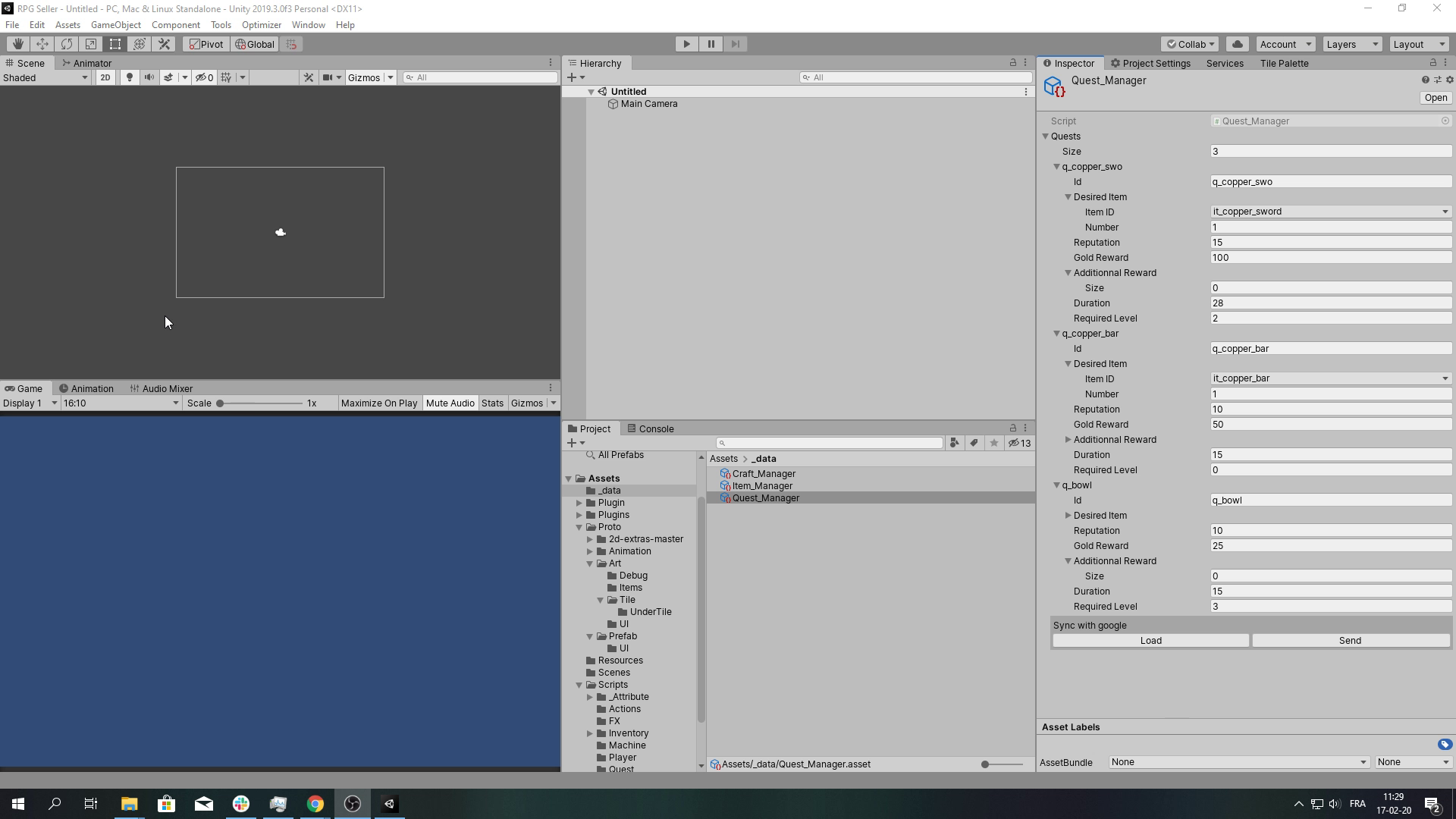Toggle hidden objects visibility counter in Scene
1456x819 pixels.
(205, 77)
